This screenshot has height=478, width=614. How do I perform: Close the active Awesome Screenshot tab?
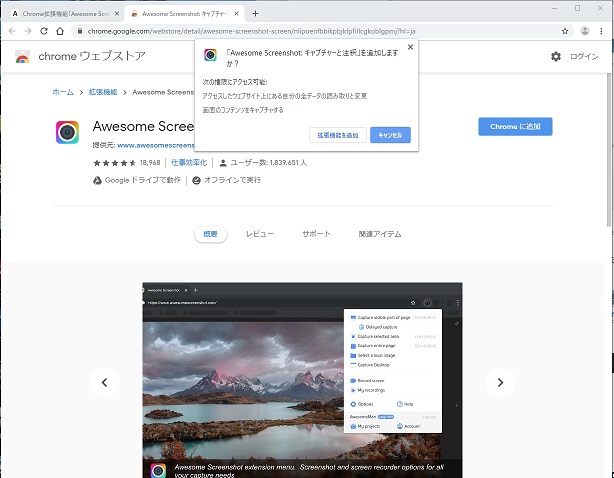pyautogui.click(x=237, y=13)
